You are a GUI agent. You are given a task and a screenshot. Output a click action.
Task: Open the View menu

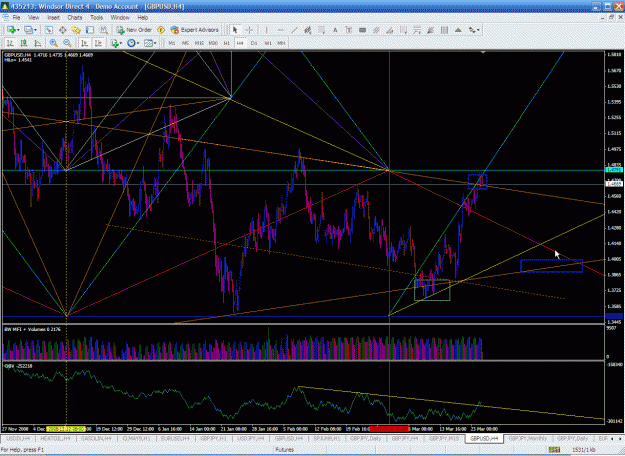pos(33,18)
